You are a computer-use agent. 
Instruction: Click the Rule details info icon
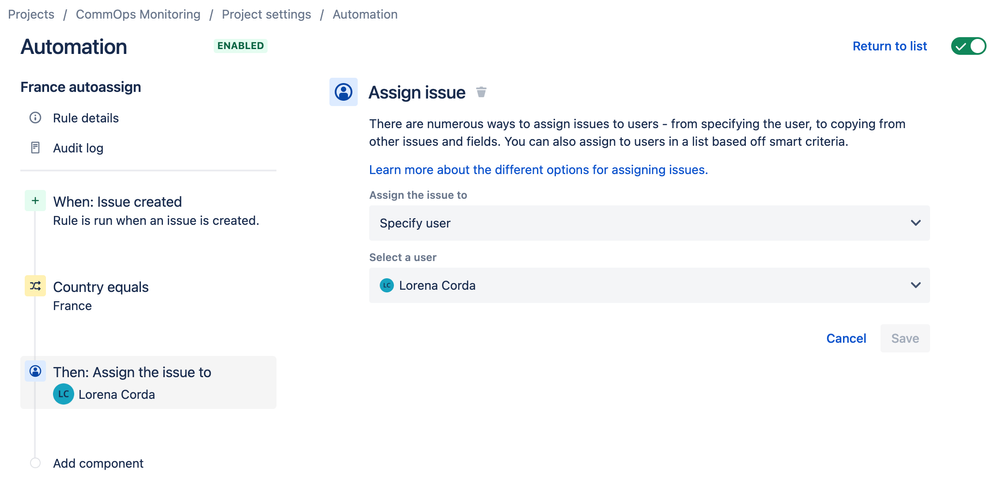(35, 118)
